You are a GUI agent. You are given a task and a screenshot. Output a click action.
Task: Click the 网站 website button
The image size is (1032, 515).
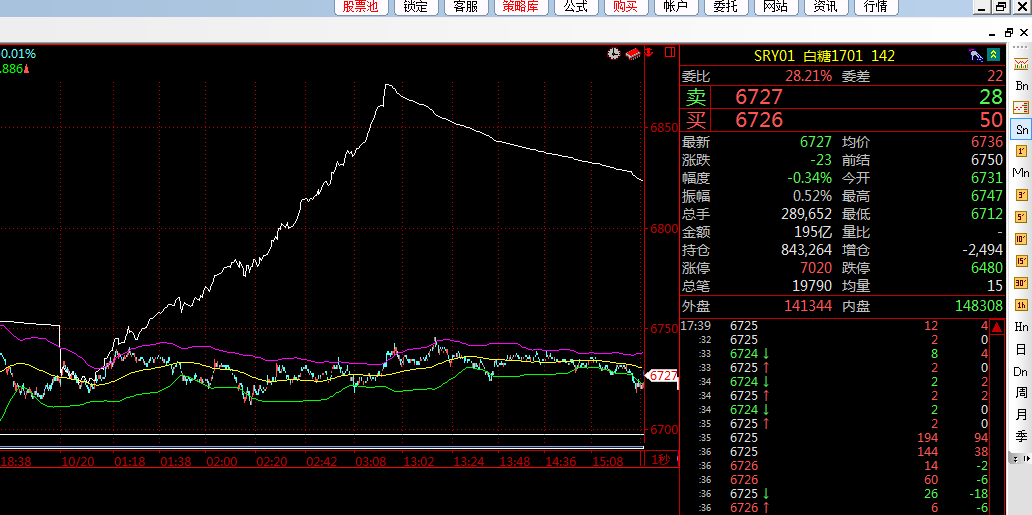click(x=776, y=7)
